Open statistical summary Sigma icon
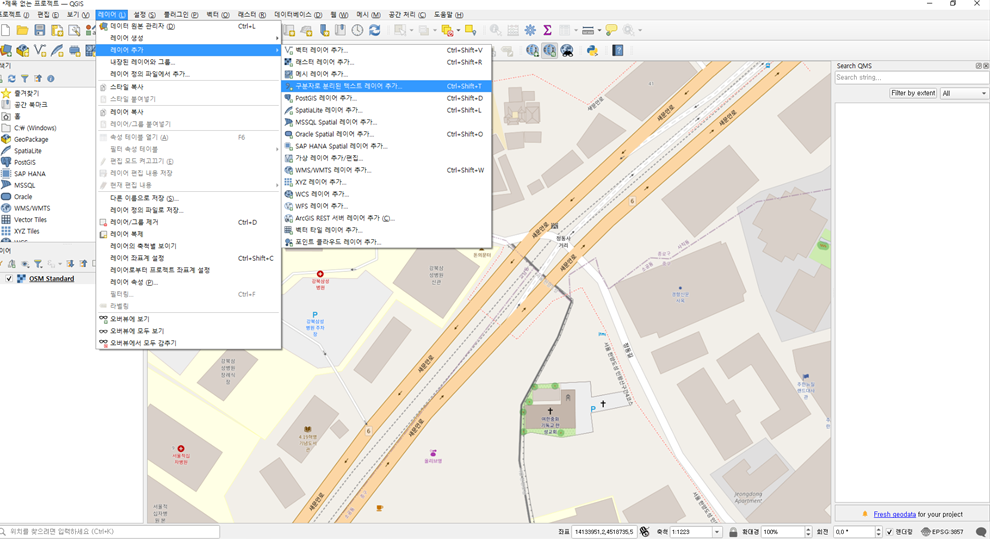 [x=547, y=30]
